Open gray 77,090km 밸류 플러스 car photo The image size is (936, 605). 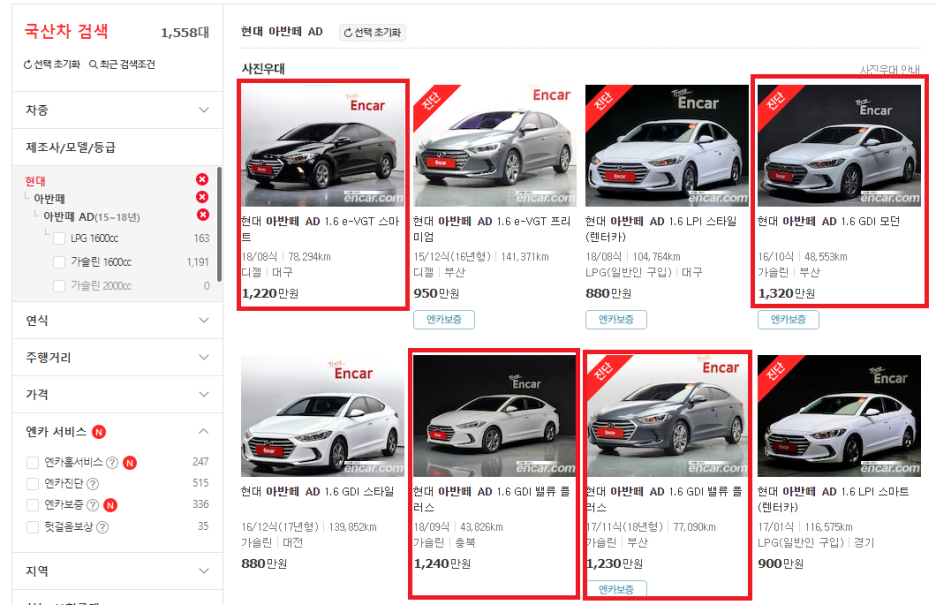(667, 416)
